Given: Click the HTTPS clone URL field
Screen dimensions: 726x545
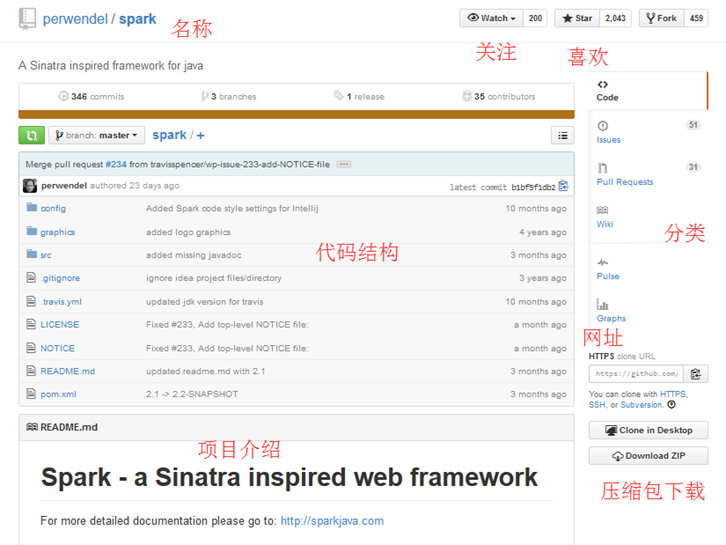Looking at the screenshot, I should coord(635,374).
